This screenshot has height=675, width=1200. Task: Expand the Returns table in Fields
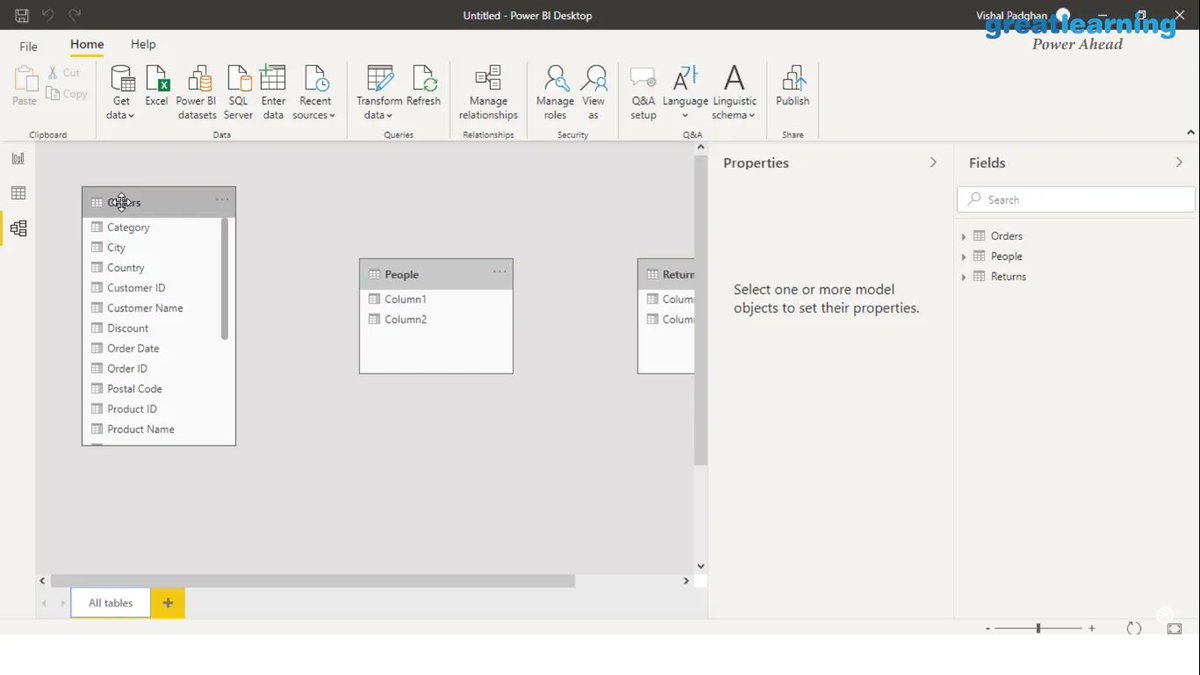(x=964, y=277)
